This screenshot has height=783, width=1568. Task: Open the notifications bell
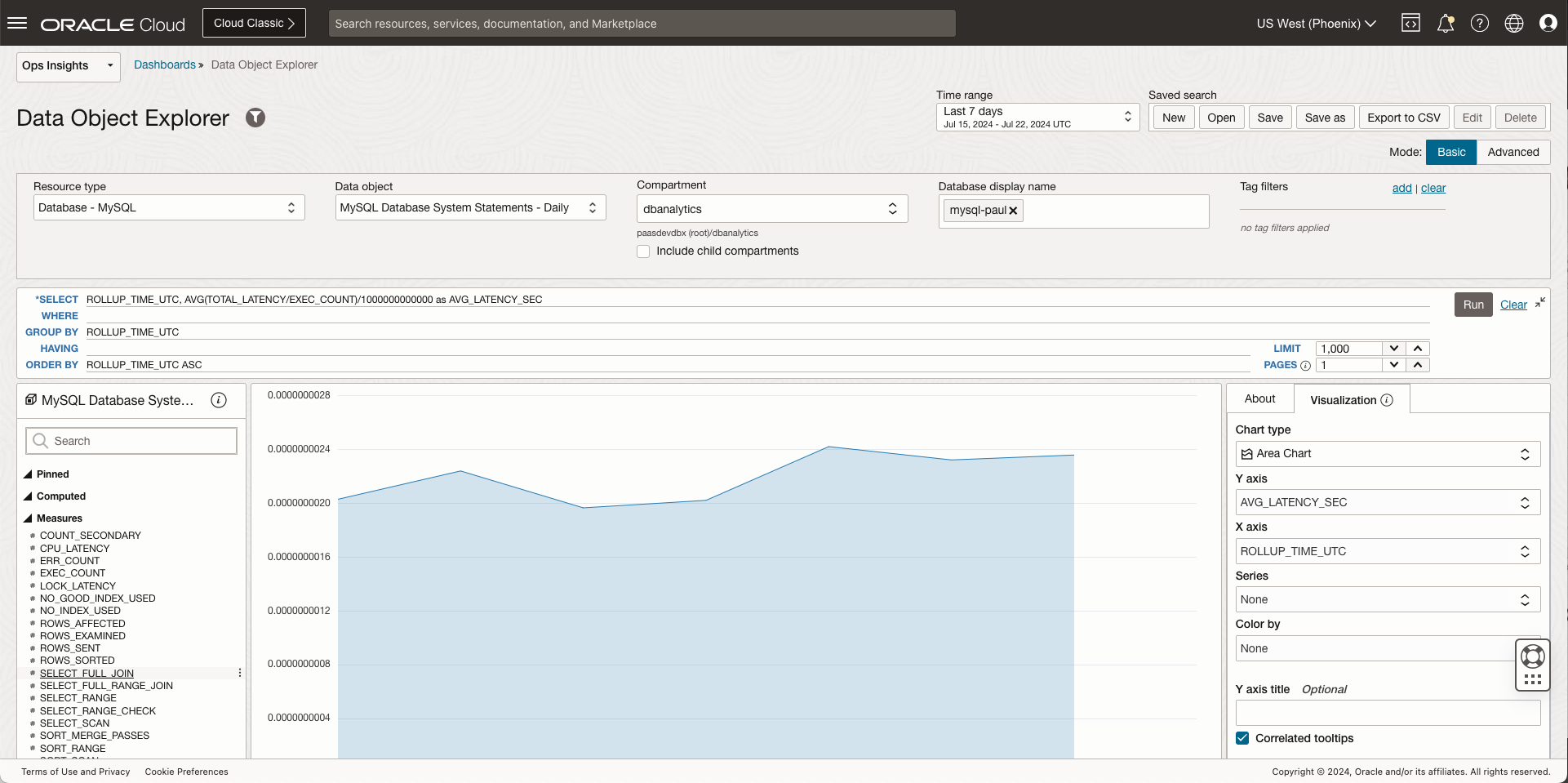[1445, 24]
